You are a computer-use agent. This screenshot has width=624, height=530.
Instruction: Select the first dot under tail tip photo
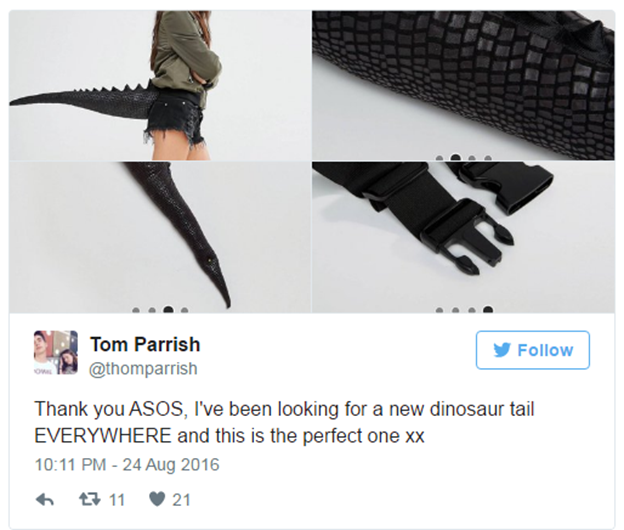pos(136,310)
